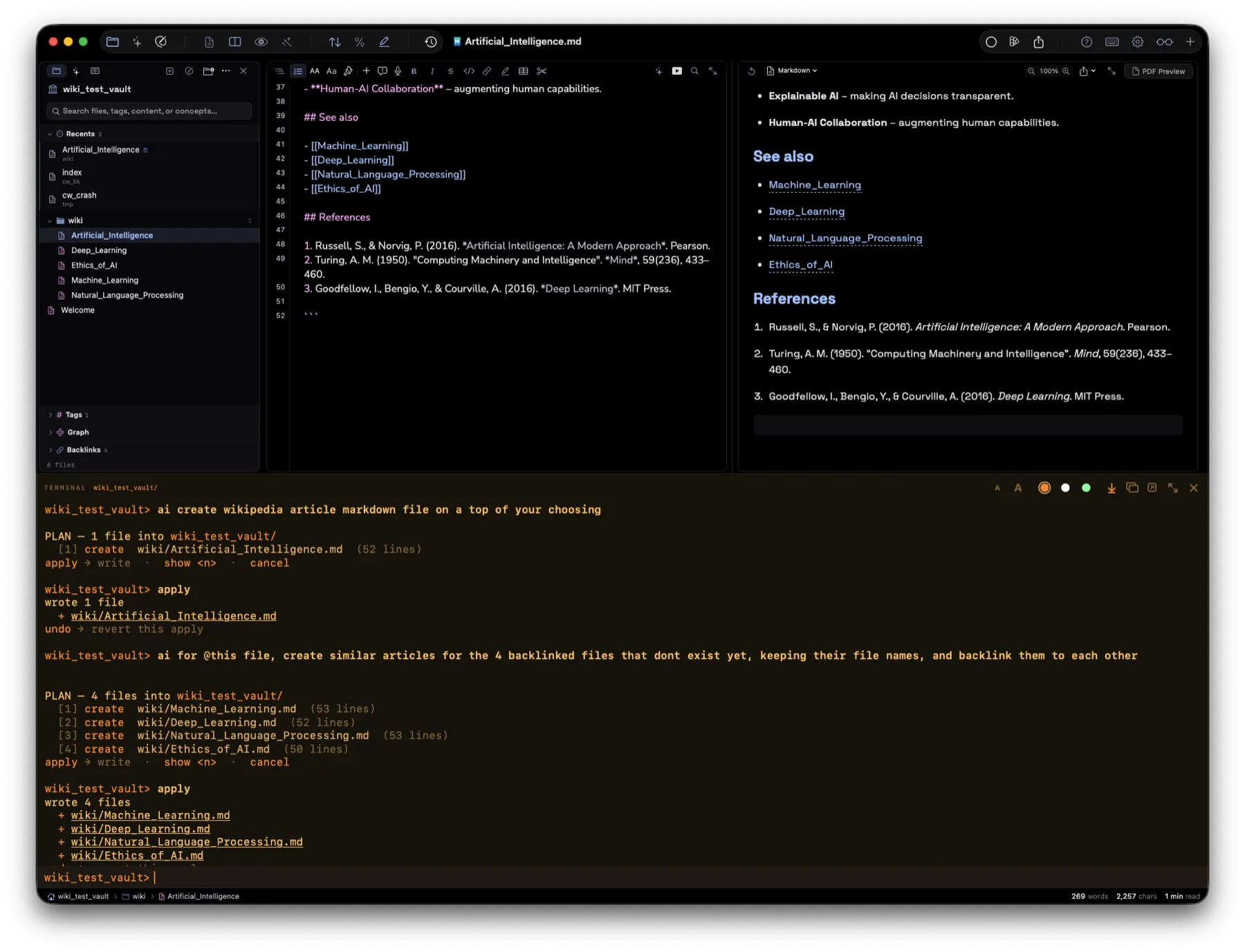Open Natural_Language_Processing note in file tree

[127, 295]
